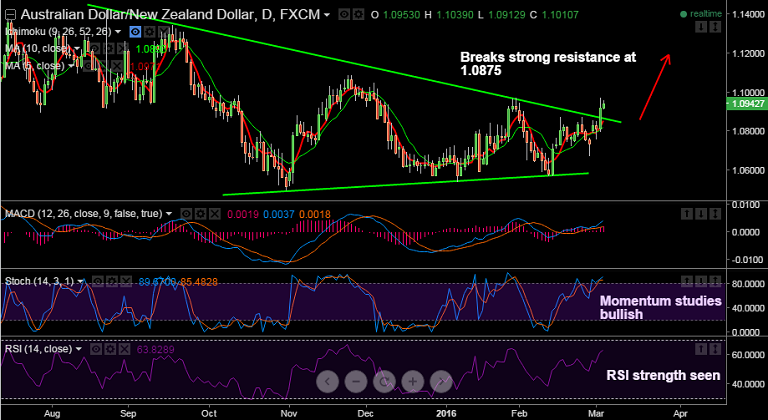Remove the Stoch indicator with its X
The height and width of the screenshot is (420, 768).
(126, 281)
